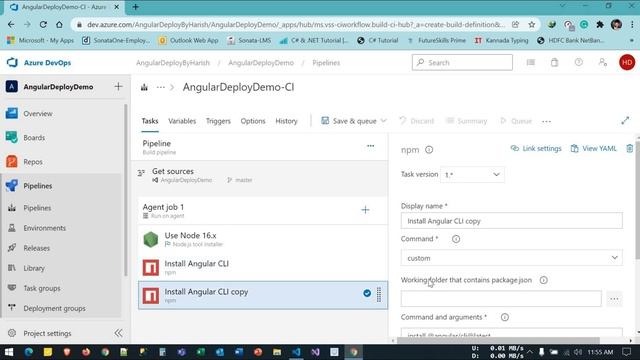Select the Pipelines hub heading

(38, 186)
